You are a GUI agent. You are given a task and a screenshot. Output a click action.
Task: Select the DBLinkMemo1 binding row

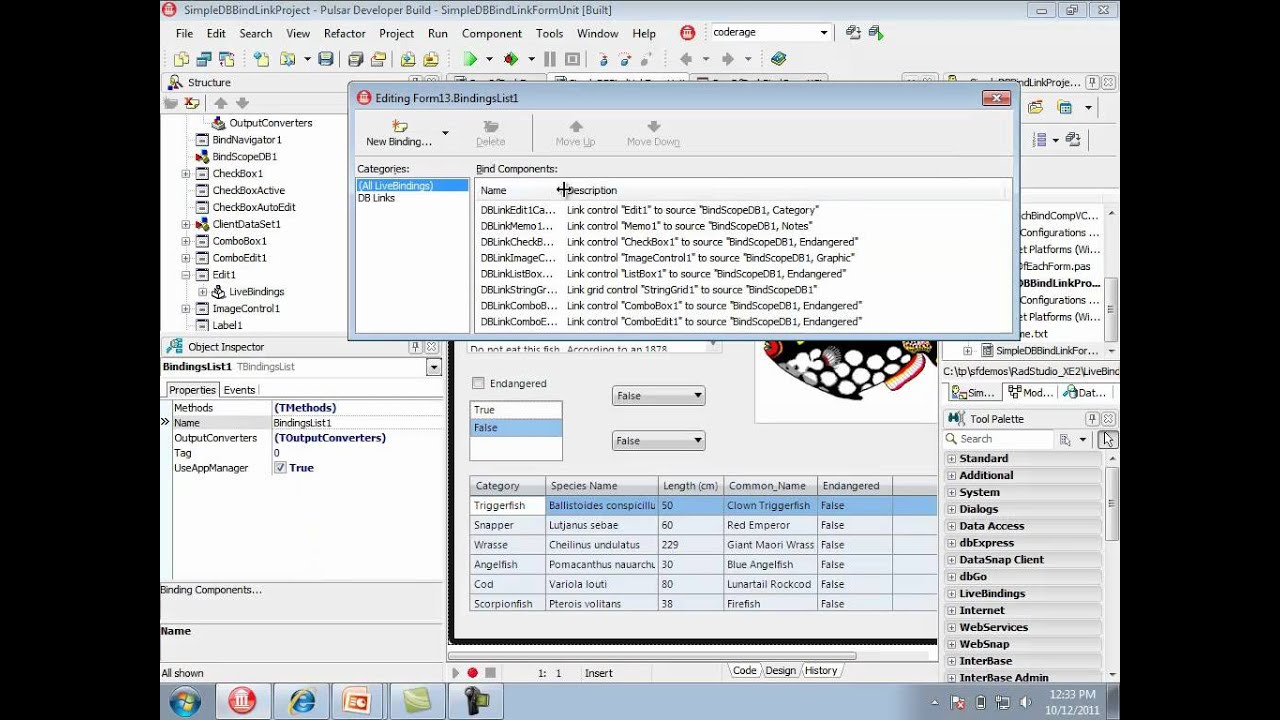[743, 226]
